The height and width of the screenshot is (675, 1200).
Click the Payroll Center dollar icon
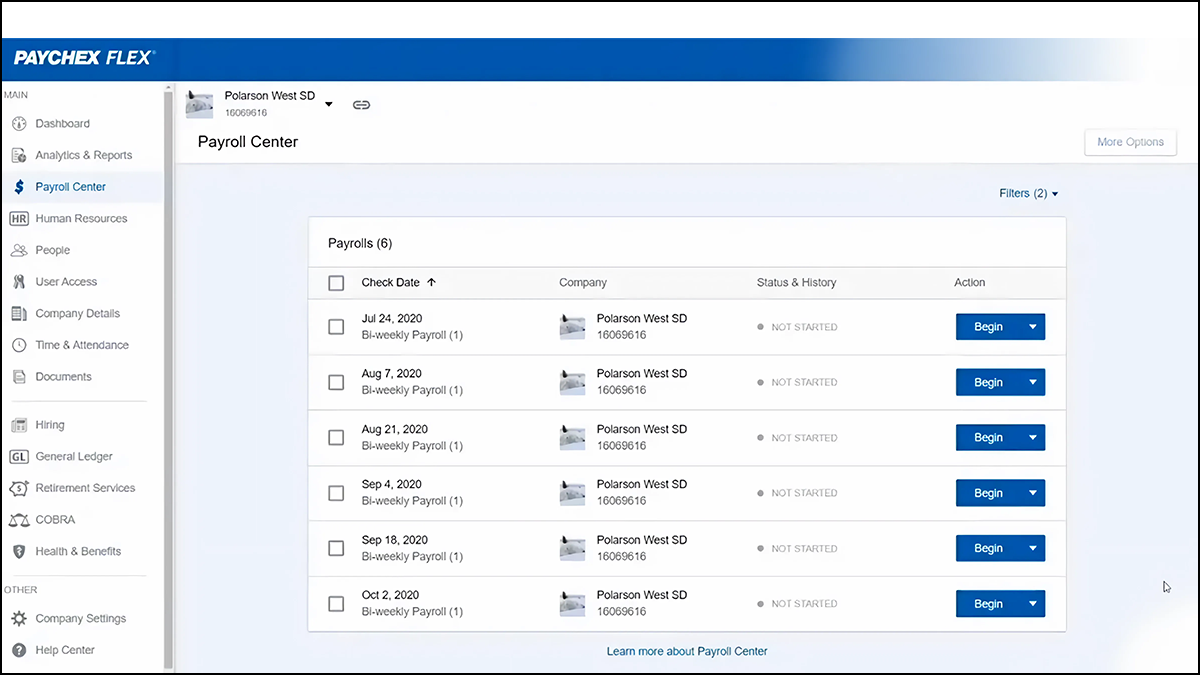[18, 187]
